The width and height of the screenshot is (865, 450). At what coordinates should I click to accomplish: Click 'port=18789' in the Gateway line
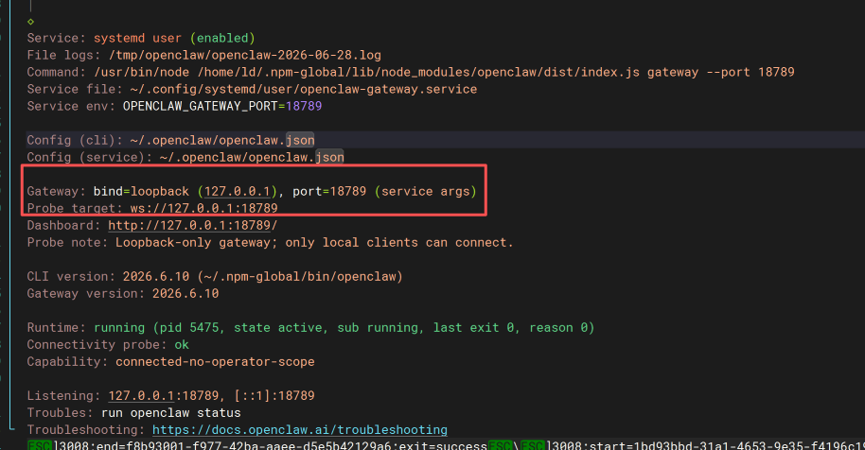click(x=329, y=191)
